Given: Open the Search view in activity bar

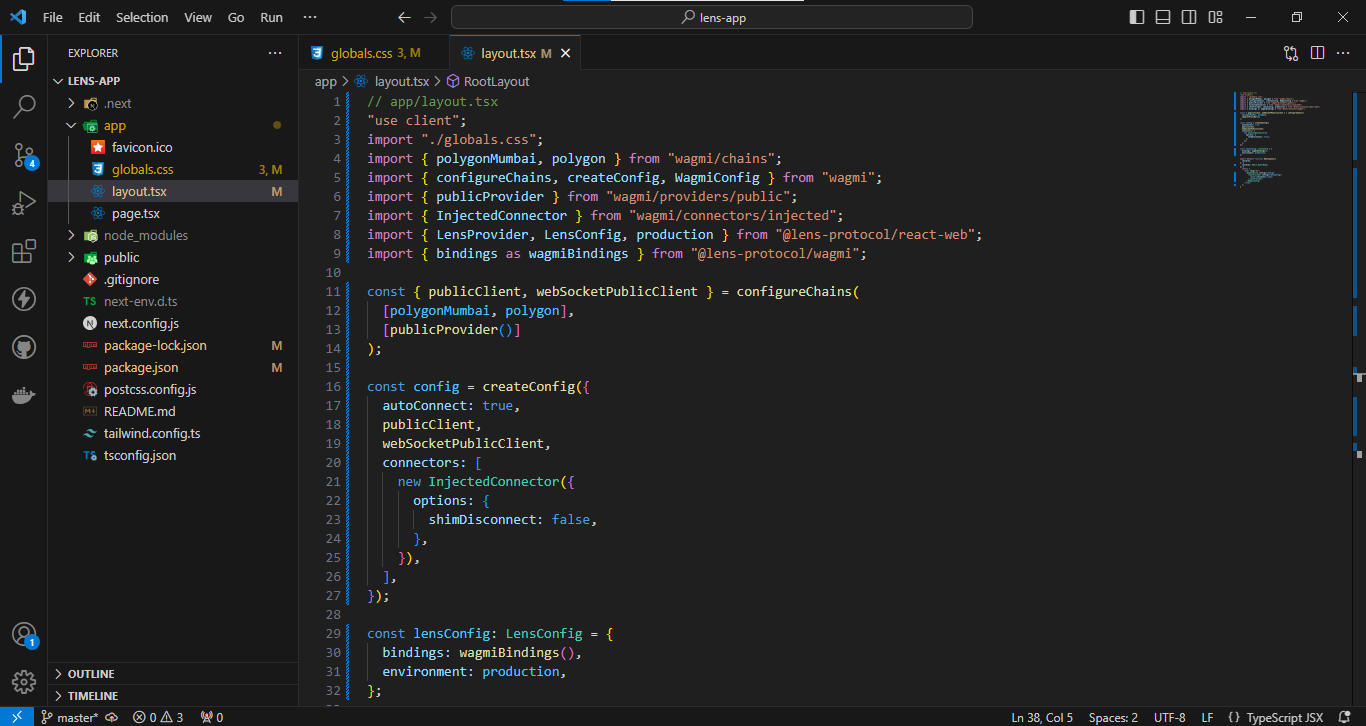Looking at the screenshot, I should tap(24, 106).
